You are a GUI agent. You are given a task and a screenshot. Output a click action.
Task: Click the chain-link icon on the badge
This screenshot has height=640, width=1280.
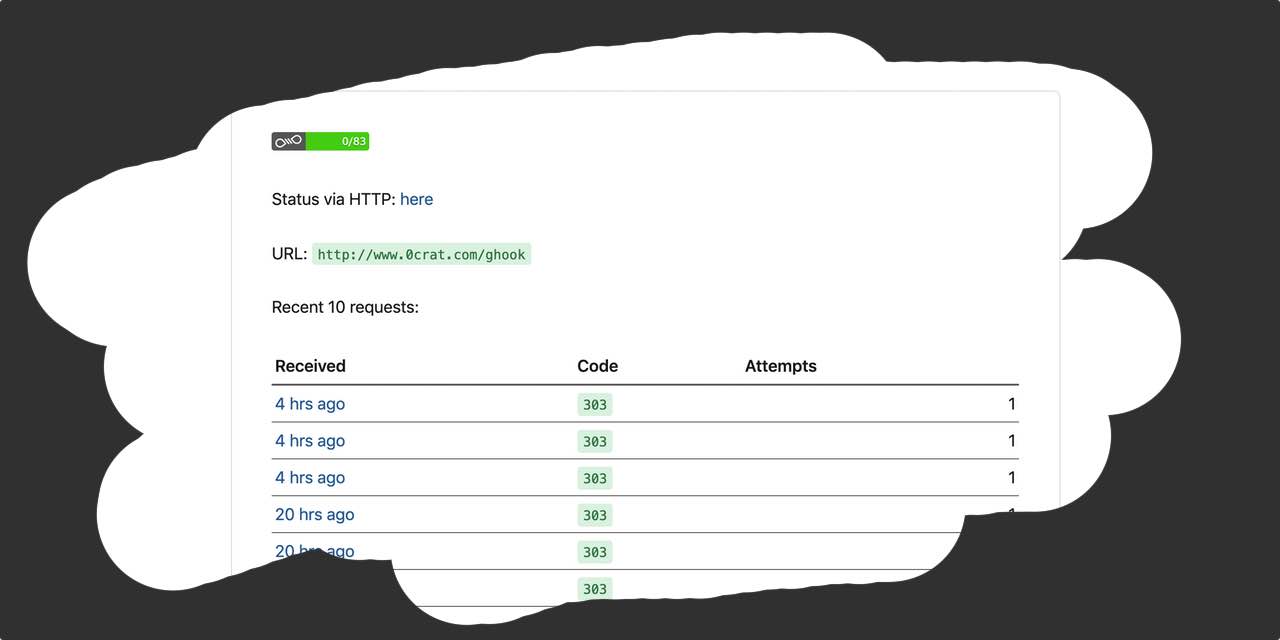click(x=288, y=142)
